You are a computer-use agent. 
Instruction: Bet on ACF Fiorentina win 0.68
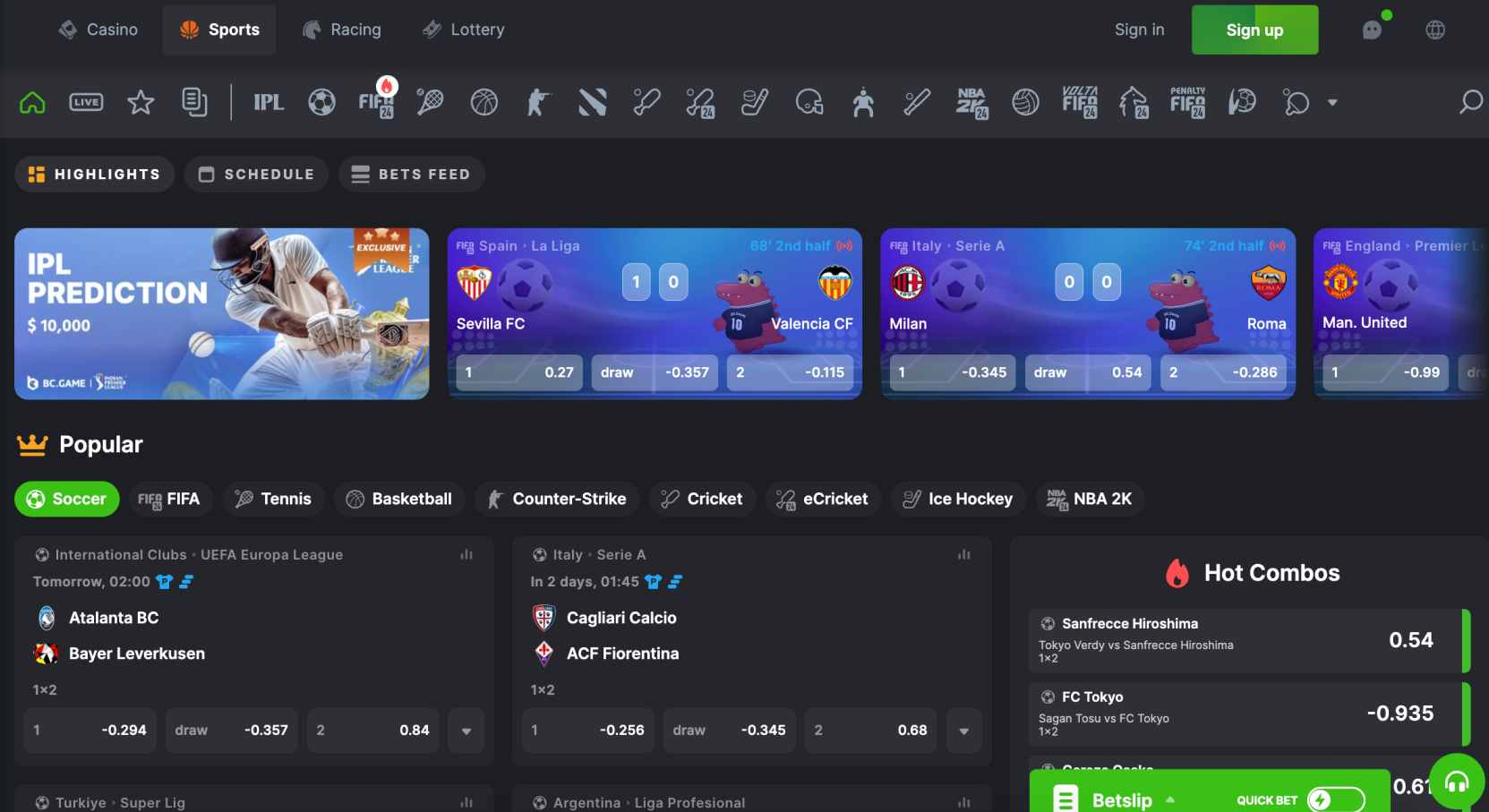[870, 731]
